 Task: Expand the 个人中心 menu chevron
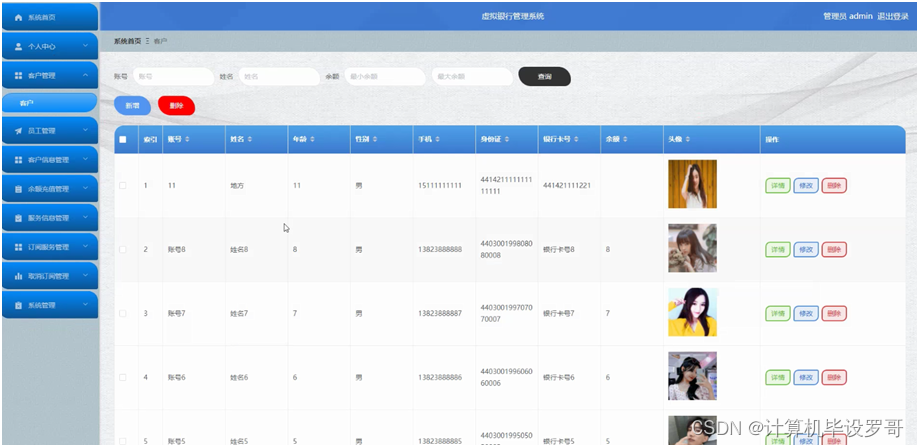click(x=86, y=46)
